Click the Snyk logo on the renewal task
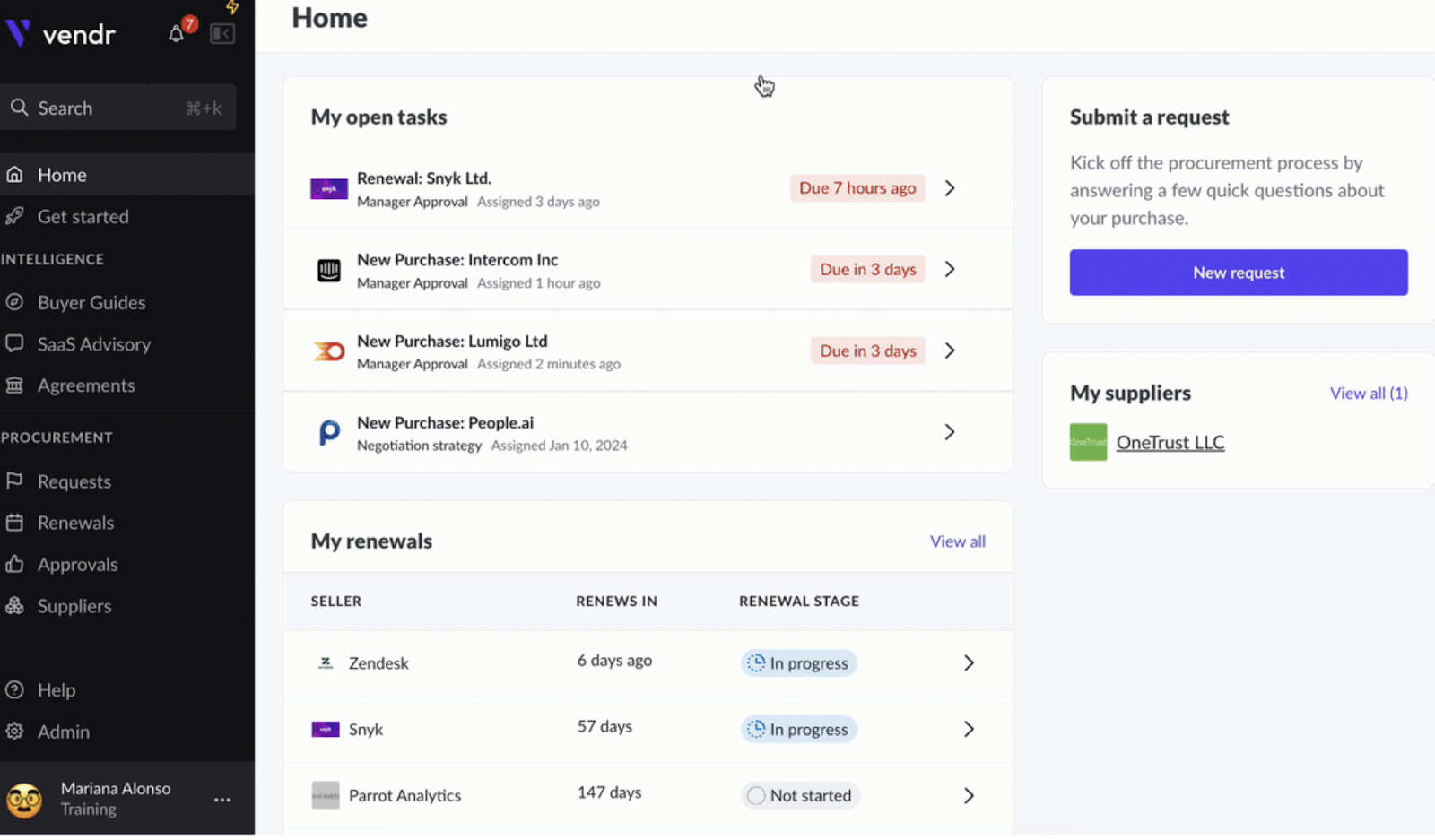Screen dimensions: 1435x840 (x=328, y=188)
